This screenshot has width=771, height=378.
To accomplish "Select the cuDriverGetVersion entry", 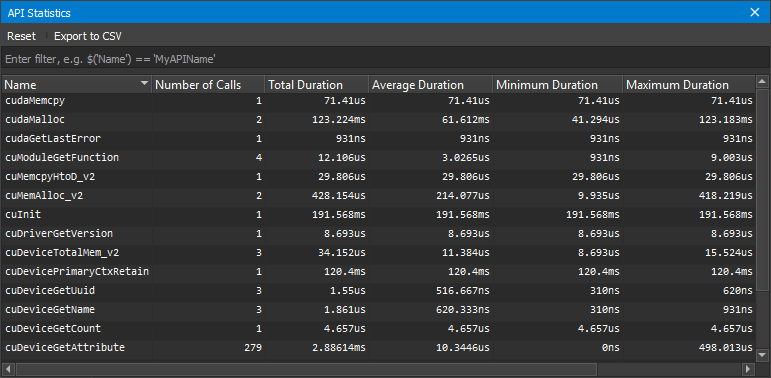I will coord(59,233).
